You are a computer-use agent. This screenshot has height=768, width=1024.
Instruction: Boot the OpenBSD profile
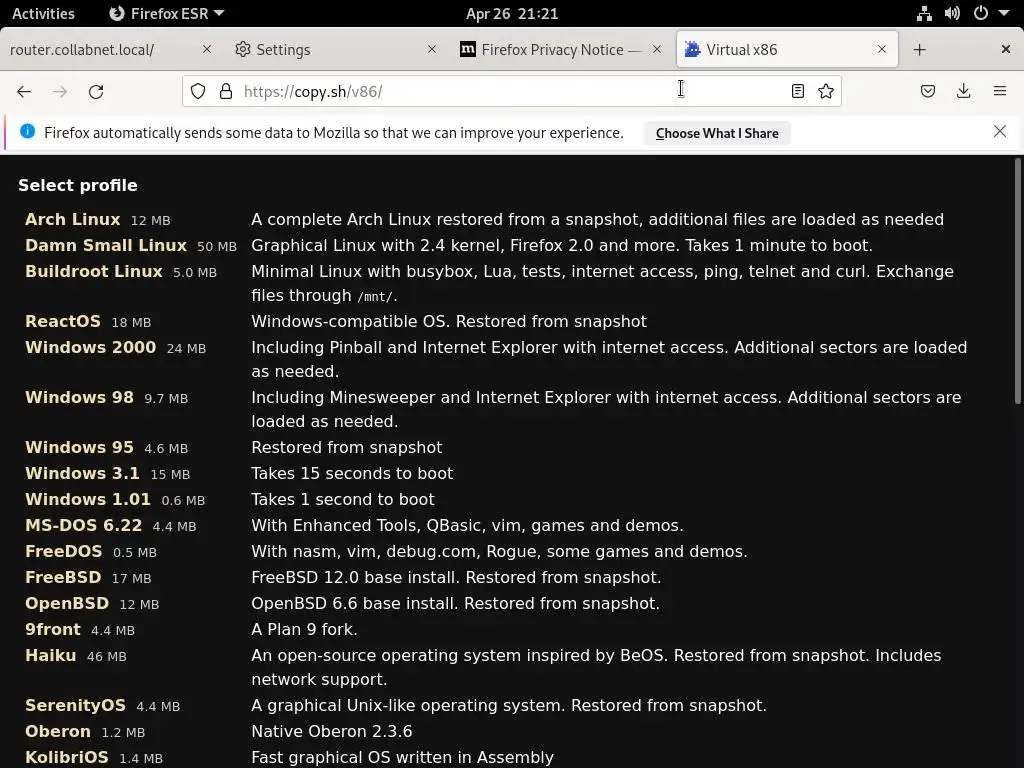coord(67,603)
